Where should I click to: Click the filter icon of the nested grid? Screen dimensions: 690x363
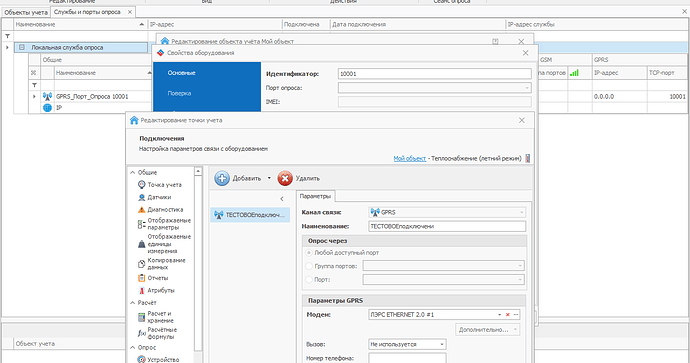click(34, 85)
